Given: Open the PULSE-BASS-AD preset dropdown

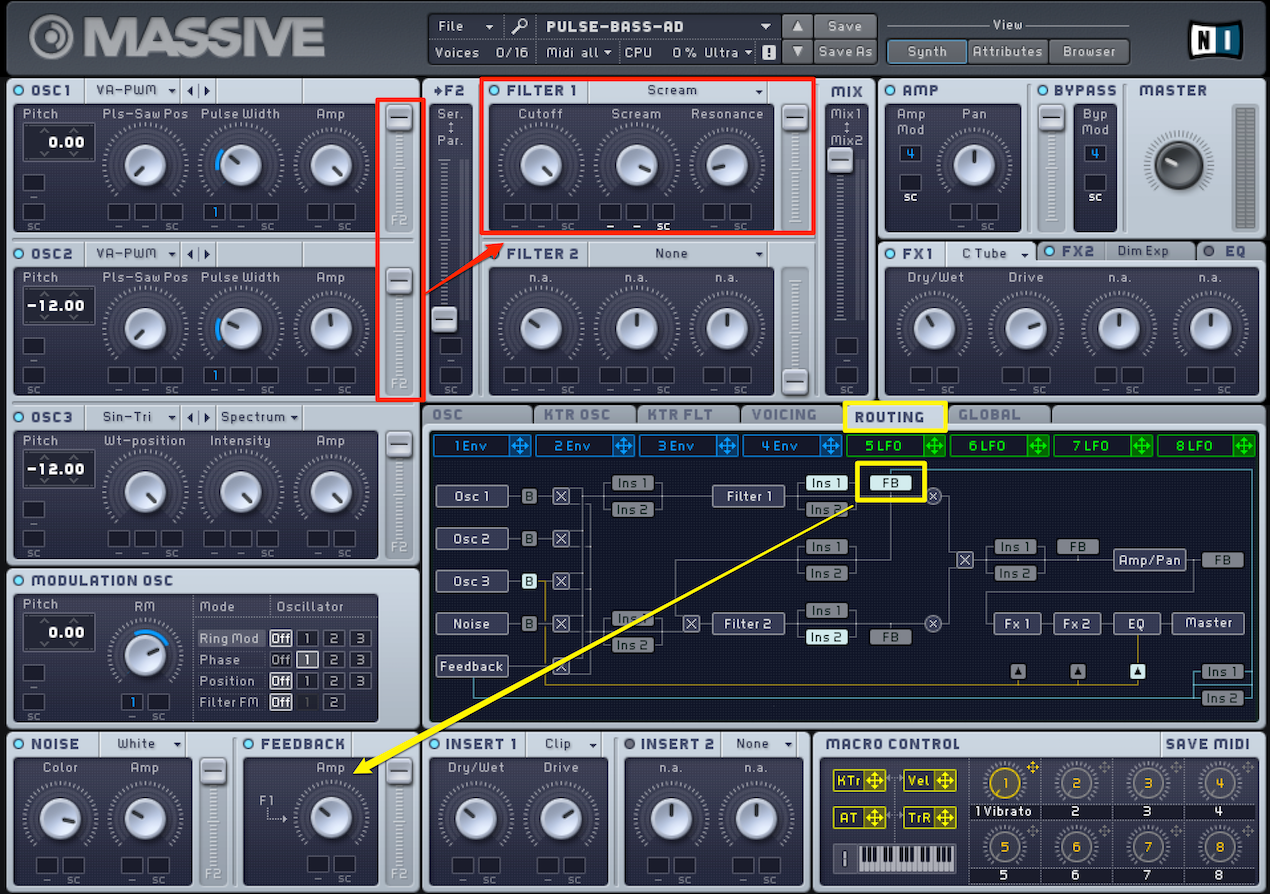Looking at the screenshot, I should (660, 27).
